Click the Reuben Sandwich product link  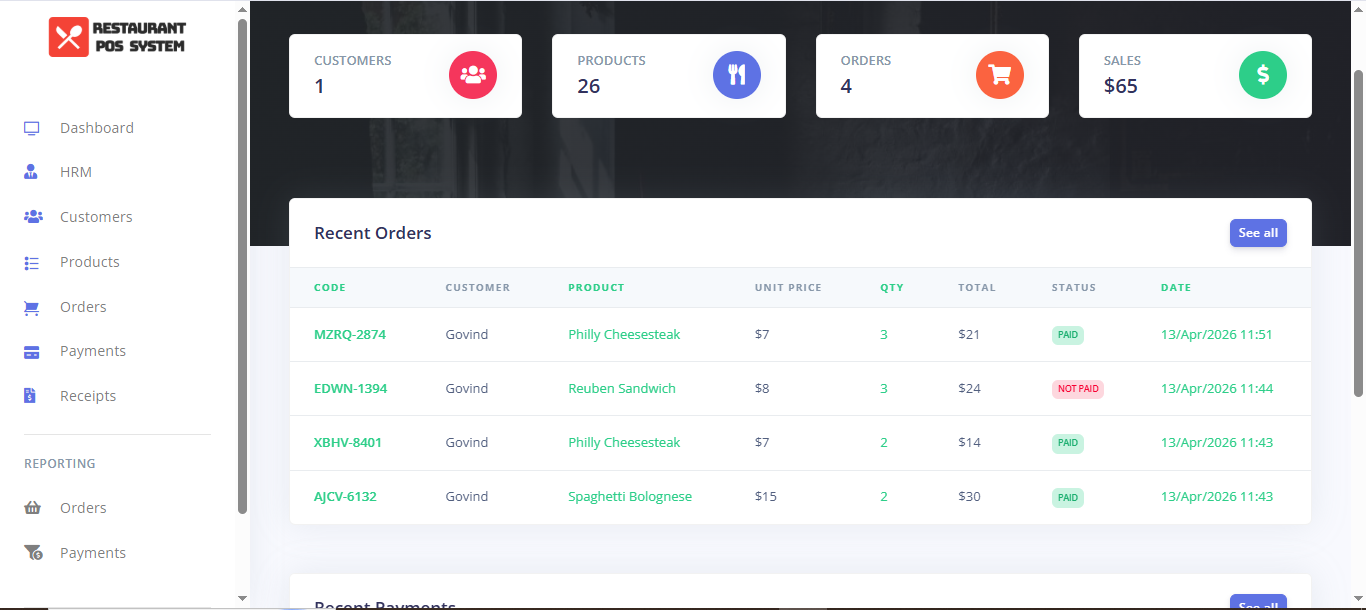[x=622, y=389]
